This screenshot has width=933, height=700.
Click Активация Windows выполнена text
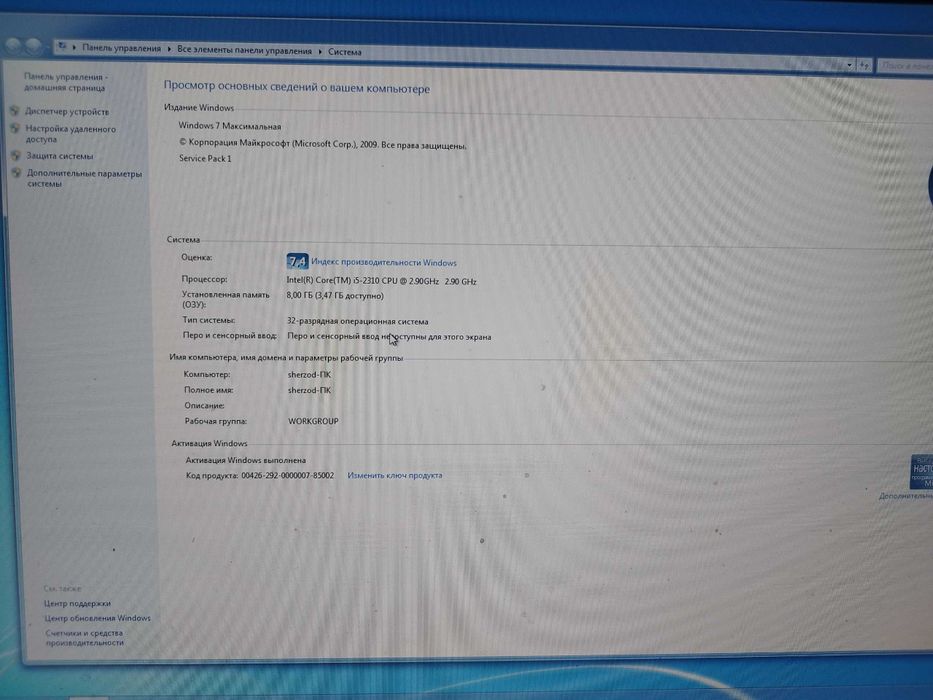(246, 460)
